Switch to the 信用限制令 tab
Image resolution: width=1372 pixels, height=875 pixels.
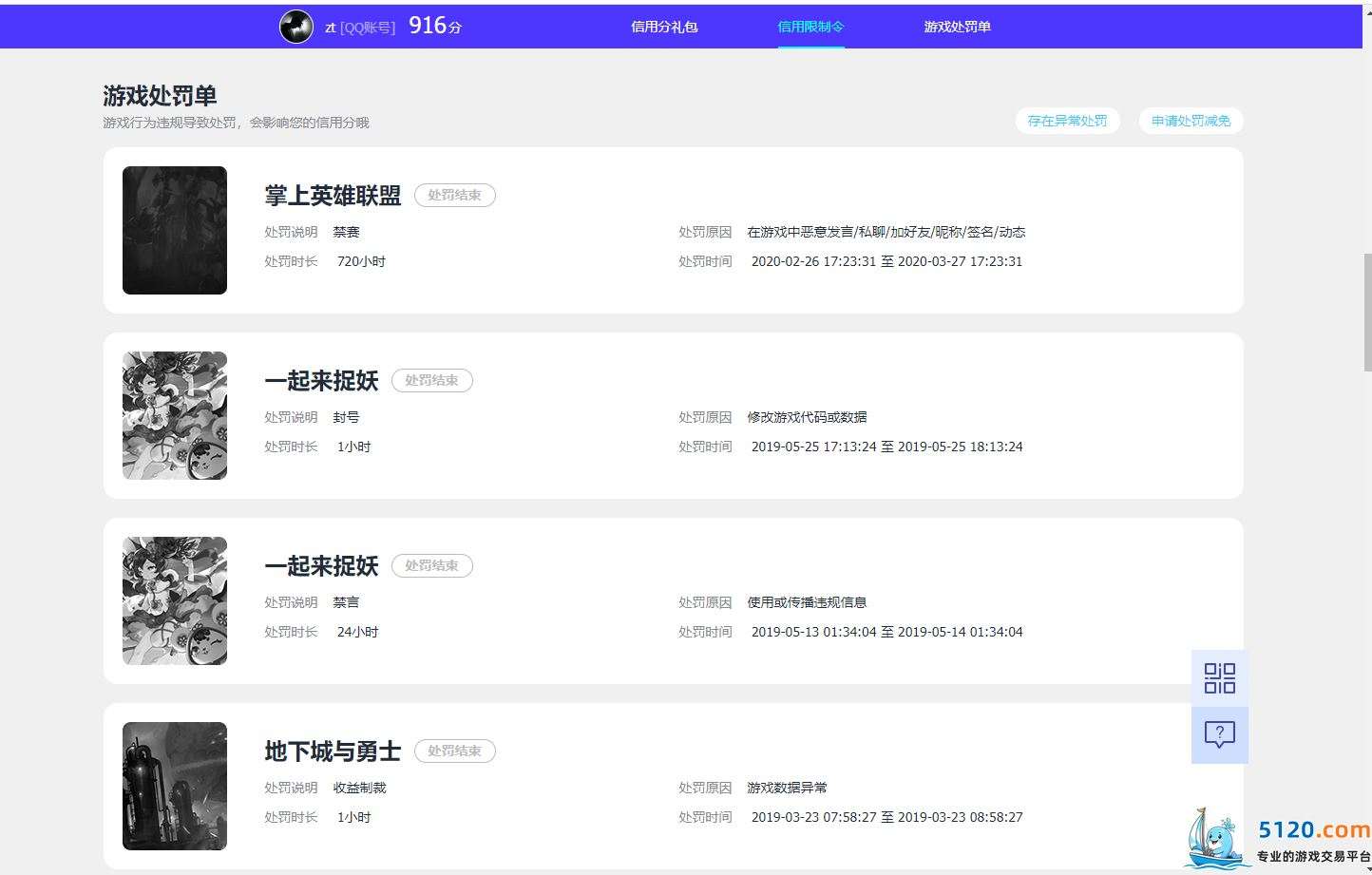click(810, 27)
